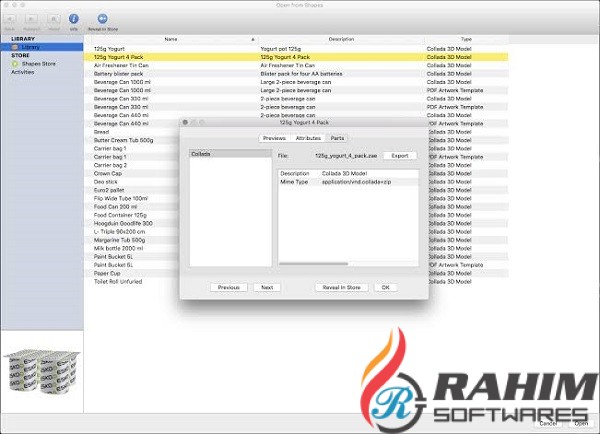Select the Bread row
Image resolution: width=600 pixels, height=434 pixels.
132,132
